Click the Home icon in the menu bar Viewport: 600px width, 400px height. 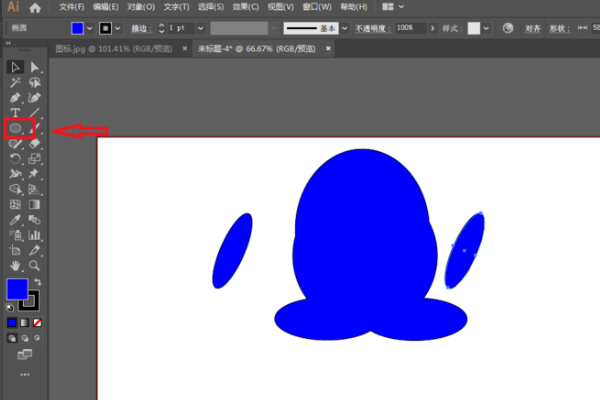click(35, 7)
